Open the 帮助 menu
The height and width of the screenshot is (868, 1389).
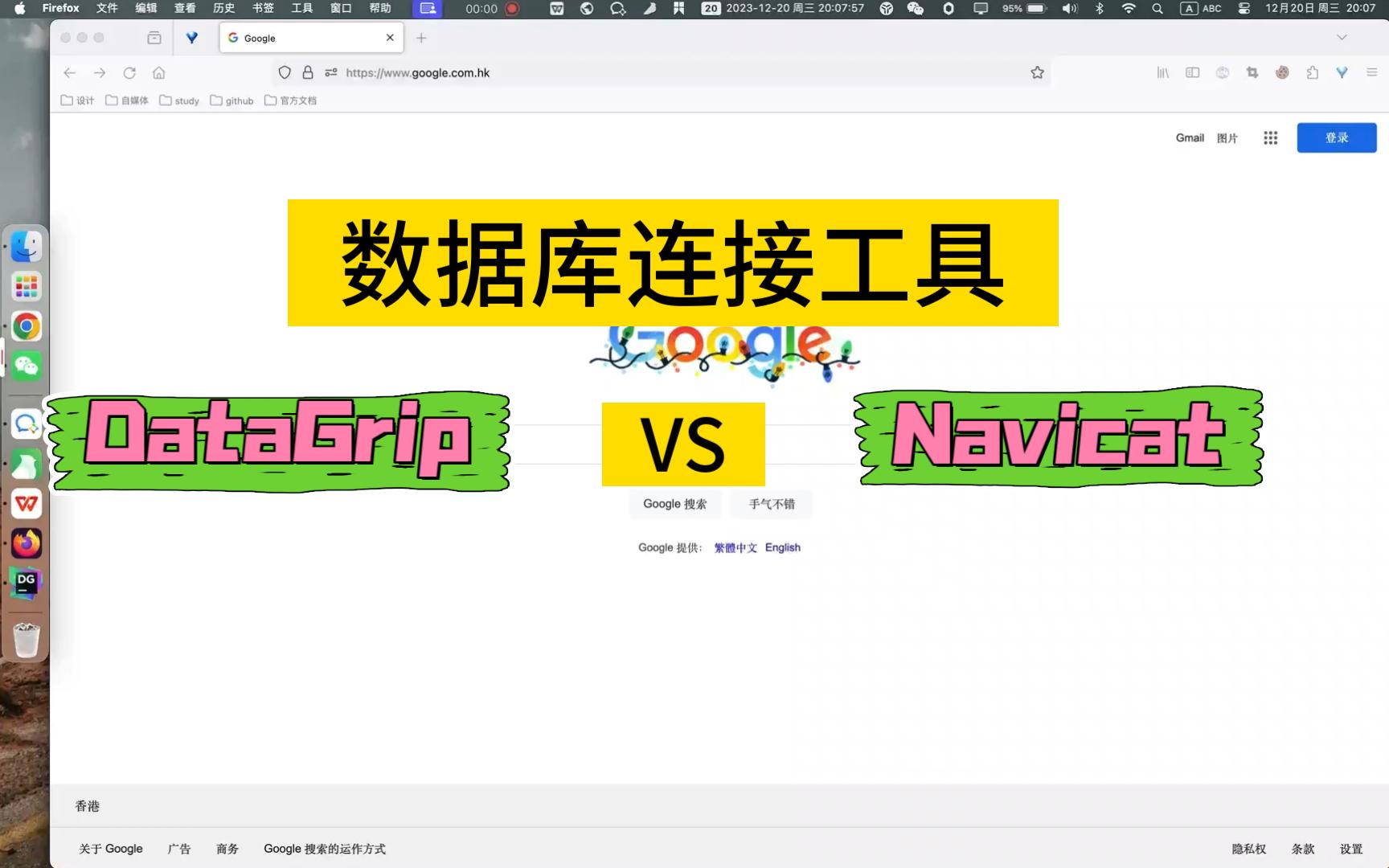[380, 8]
